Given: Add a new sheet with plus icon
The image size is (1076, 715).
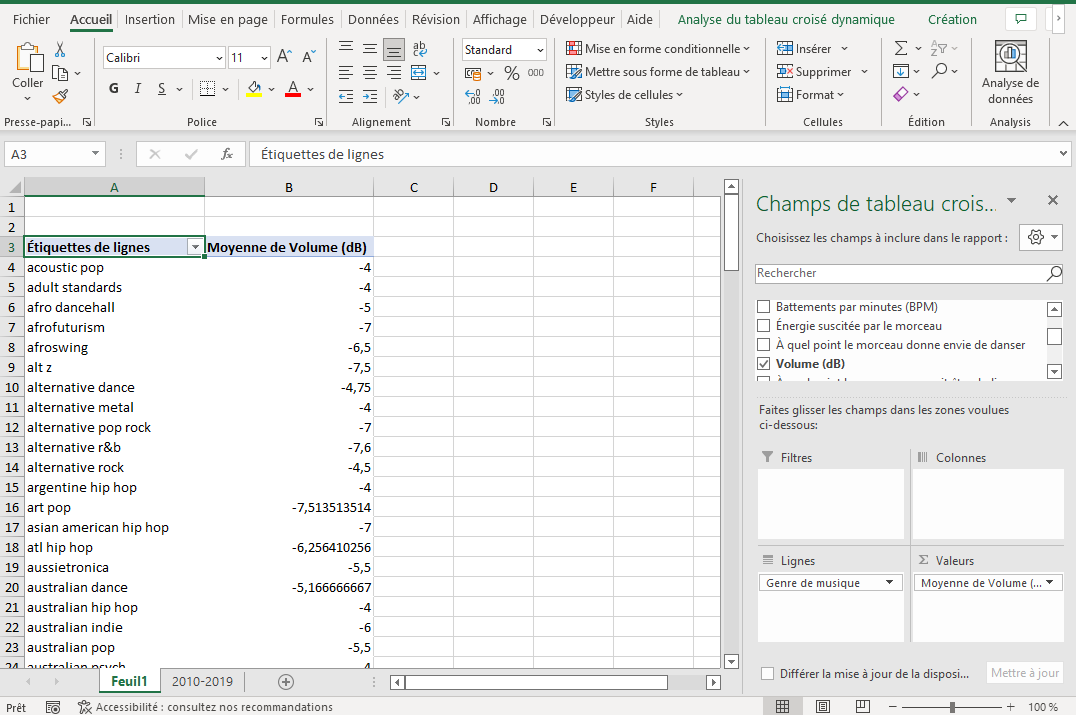Looking at the screenshot, I should pyautogui.click(x=286, y=681).
